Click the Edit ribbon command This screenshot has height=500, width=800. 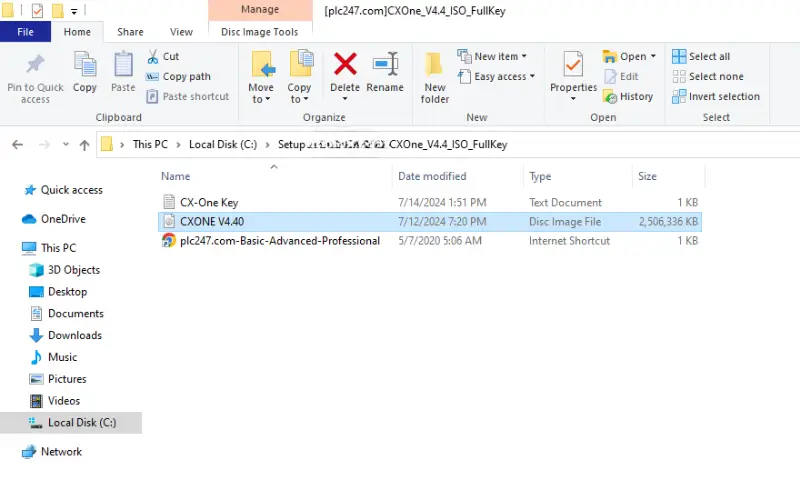coord(621,77)
